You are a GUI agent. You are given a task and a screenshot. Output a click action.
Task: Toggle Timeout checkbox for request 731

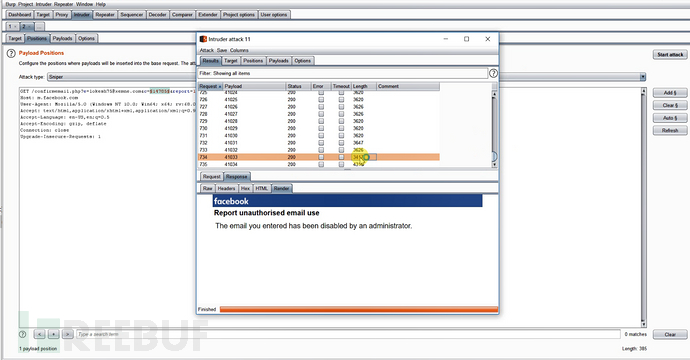point(341,136)
